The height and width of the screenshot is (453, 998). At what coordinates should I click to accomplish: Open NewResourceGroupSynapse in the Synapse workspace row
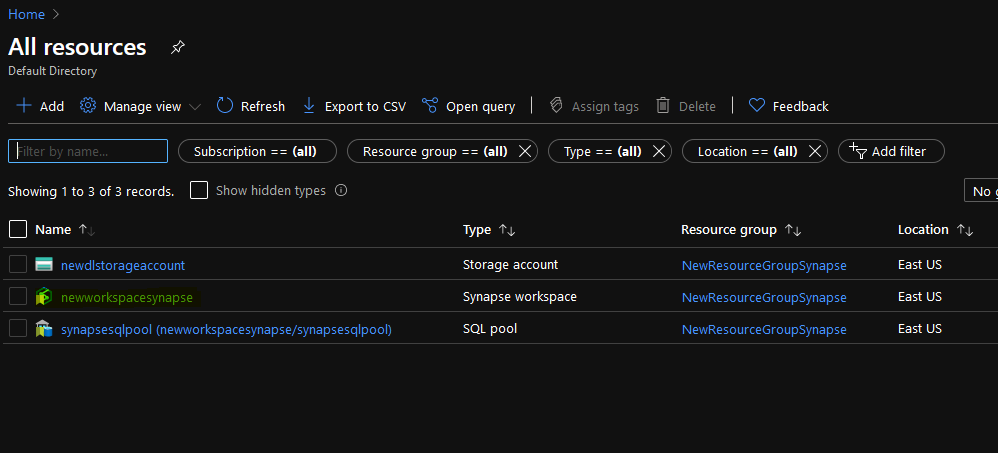pos(764,297)
